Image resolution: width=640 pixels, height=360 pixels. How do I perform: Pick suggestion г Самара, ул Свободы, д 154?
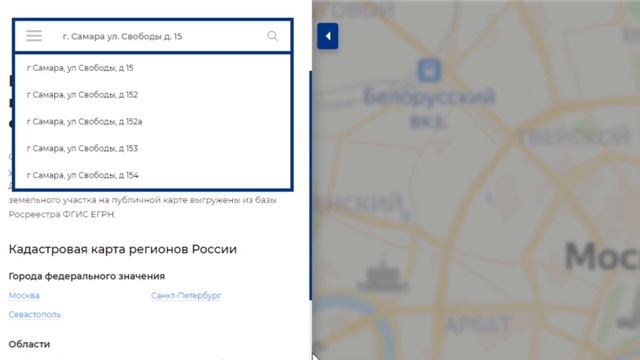tap(152, 175)
